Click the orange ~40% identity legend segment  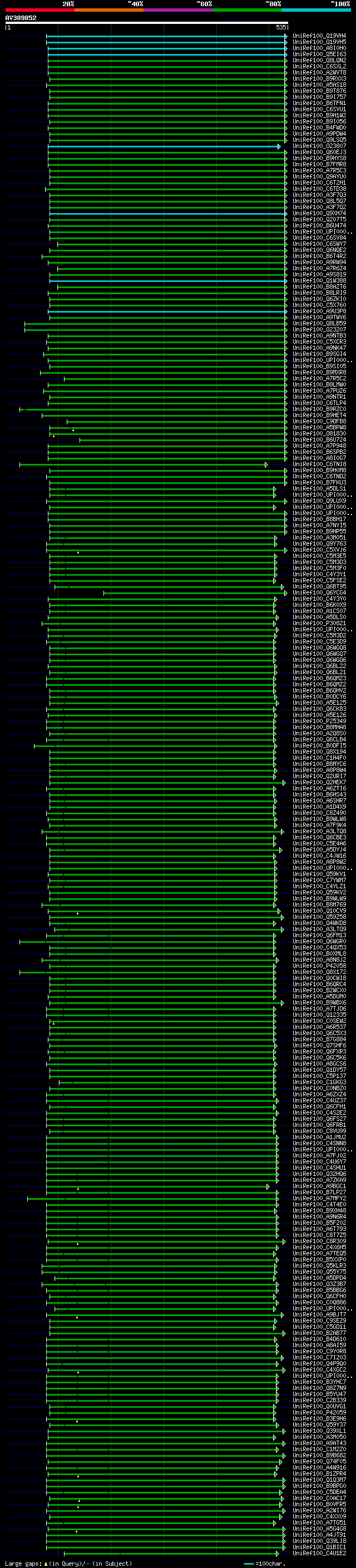pyautogui.click(x=109, y=10)
